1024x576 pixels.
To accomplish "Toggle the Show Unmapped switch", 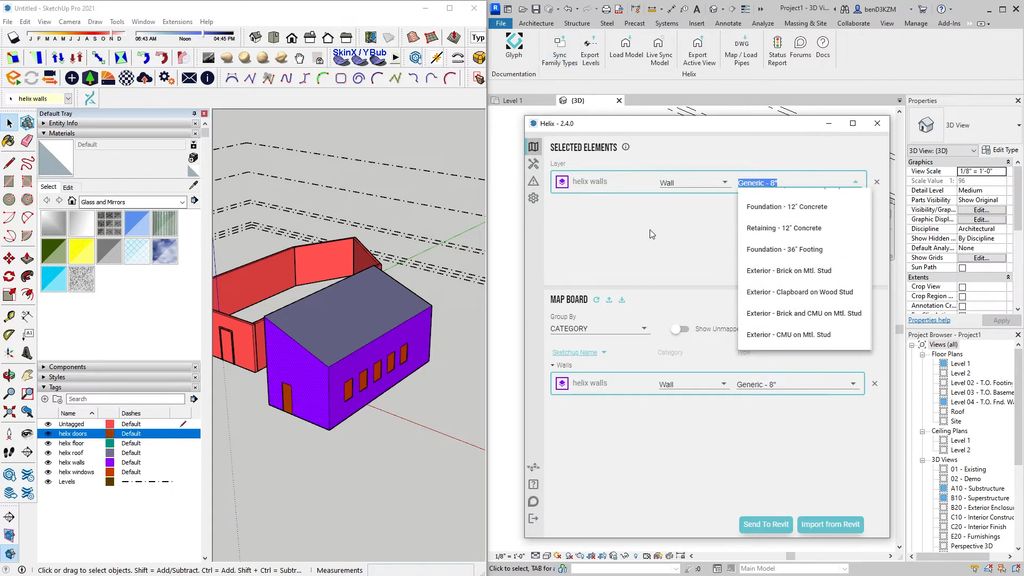I will click(x=680, y=329).
